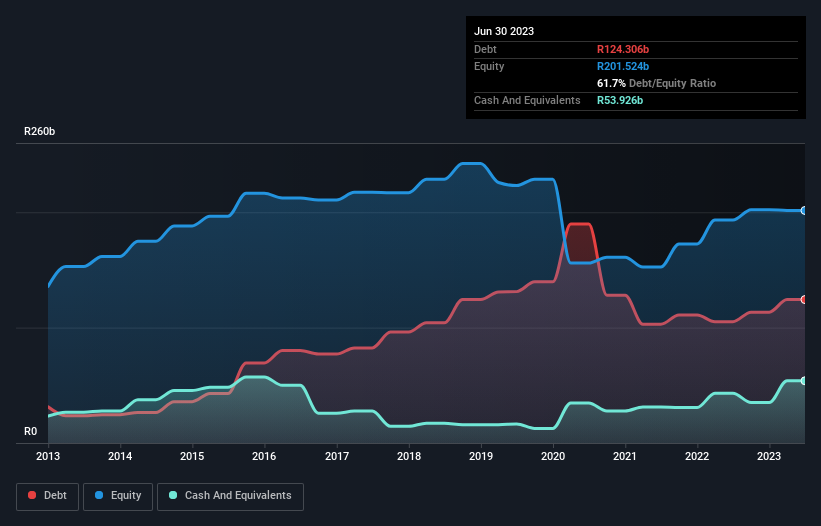Viewport: 821px width, 526px height.
Task: Select the 2013 x-axis label
Action: [x=48, y=456]
